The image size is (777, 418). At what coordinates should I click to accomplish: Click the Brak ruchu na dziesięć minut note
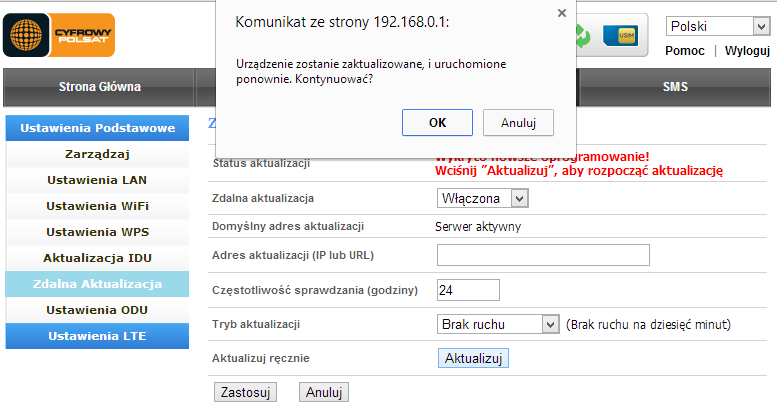(x=648, y=325)
